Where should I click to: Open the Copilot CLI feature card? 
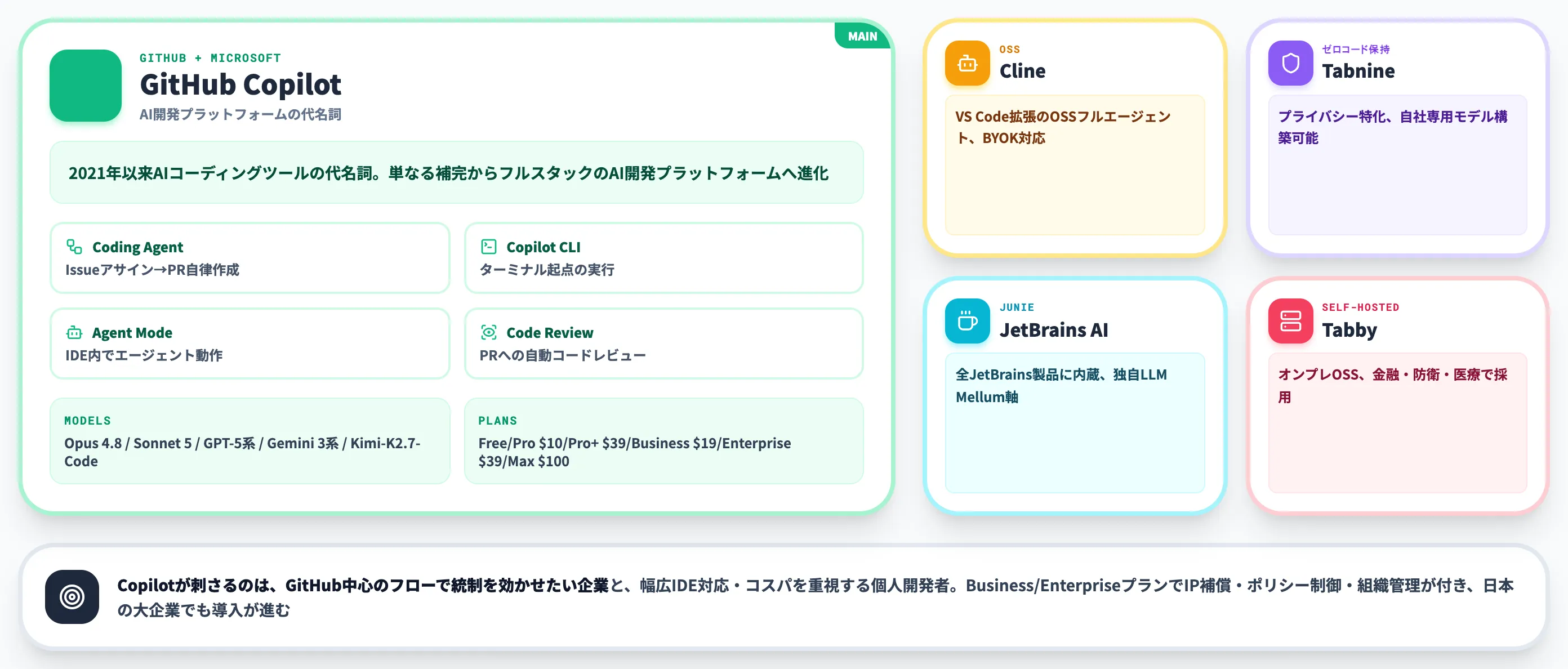pos(663,257)
